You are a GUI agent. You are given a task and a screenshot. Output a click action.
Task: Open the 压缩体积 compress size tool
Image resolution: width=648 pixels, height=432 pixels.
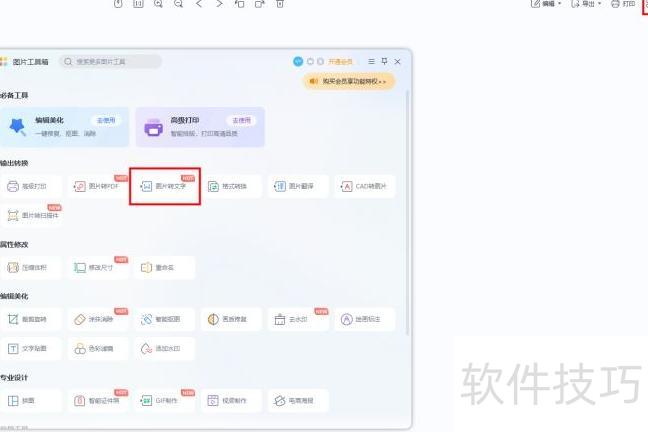(x=31, y=268)
